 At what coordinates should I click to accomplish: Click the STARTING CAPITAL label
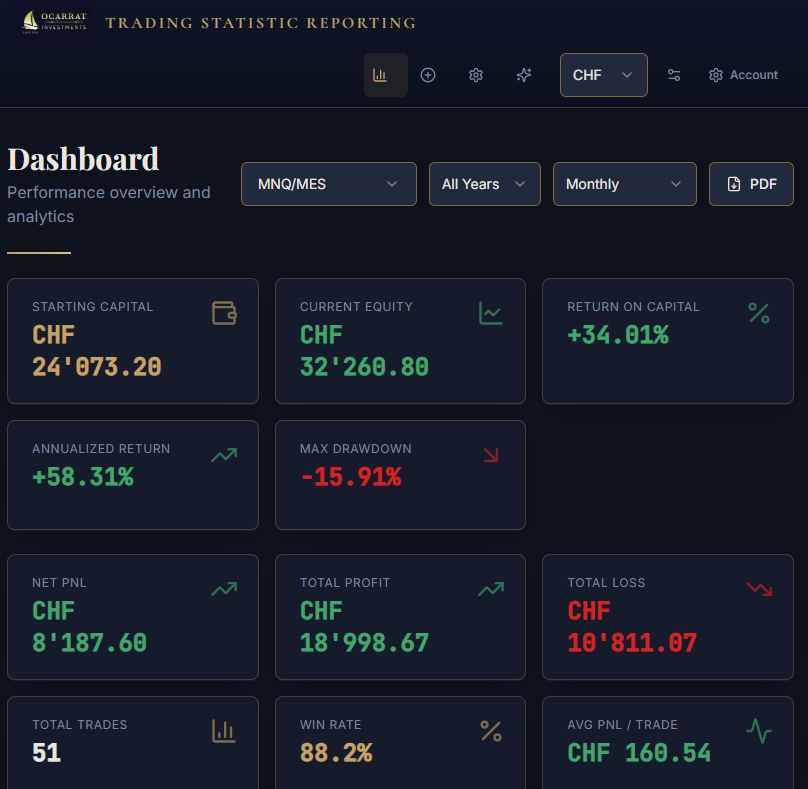[93, 307]
